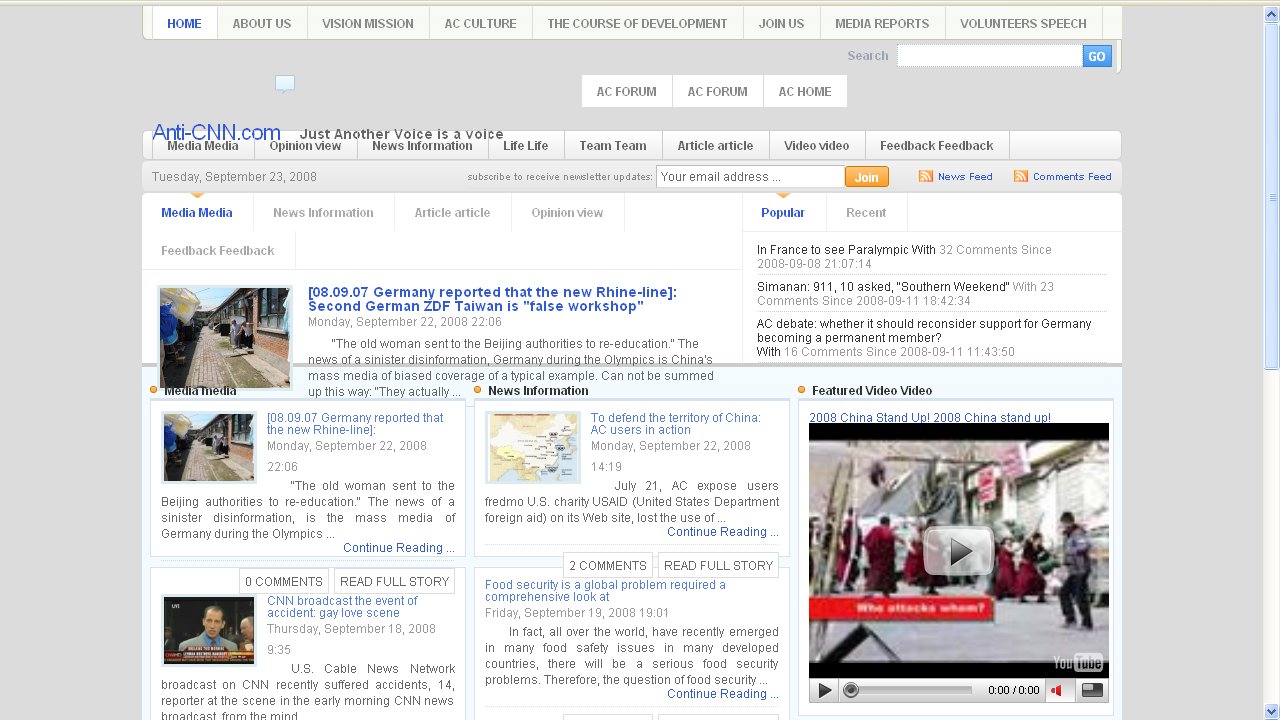Image resolution: width=1280 pixels, height=720 pixels.
Task: Click the RSS icon beside Comments Feed
Action: pos(1021,176)
